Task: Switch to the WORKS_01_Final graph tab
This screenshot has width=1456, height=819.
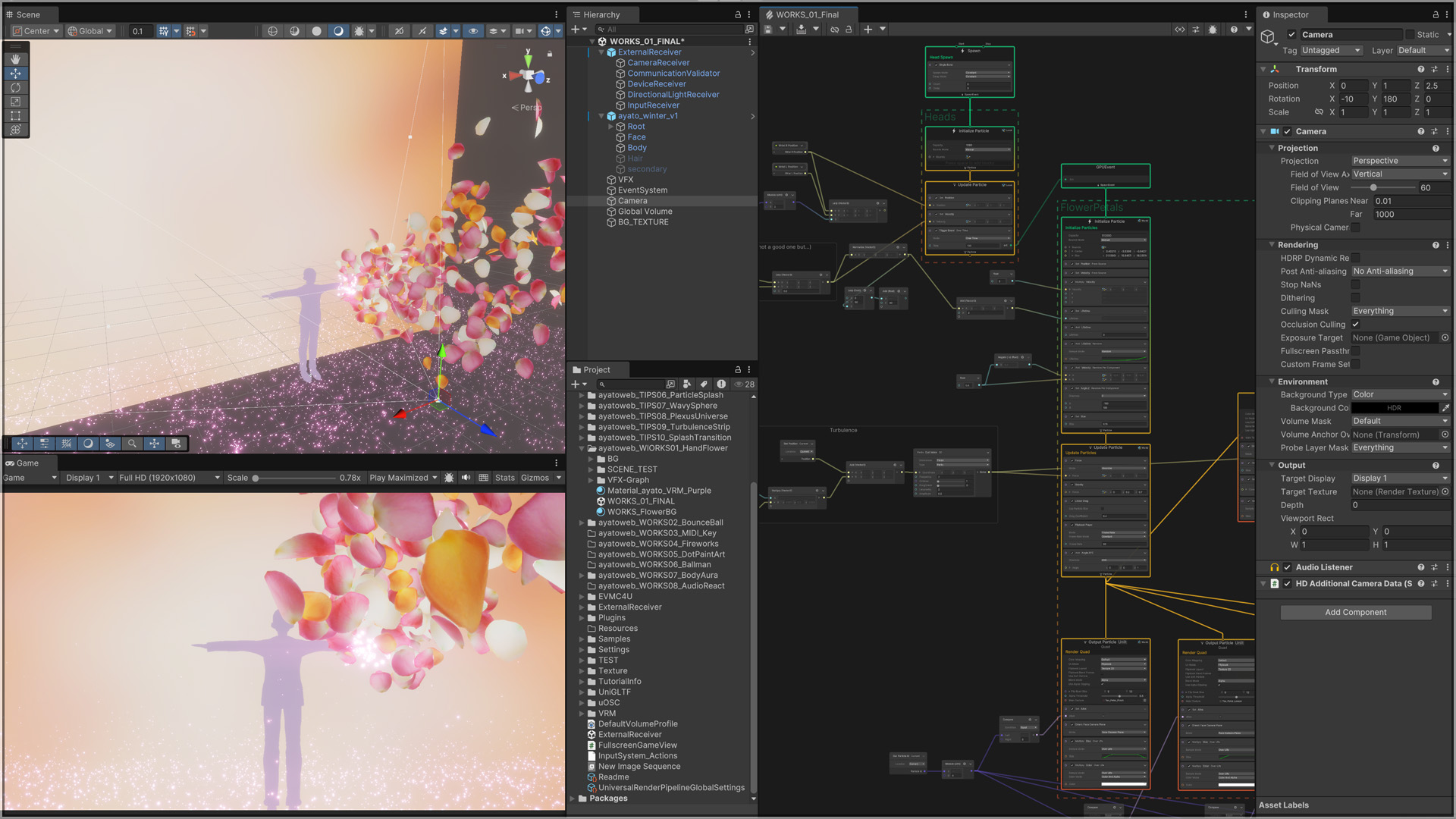Action: click(807, 14)
